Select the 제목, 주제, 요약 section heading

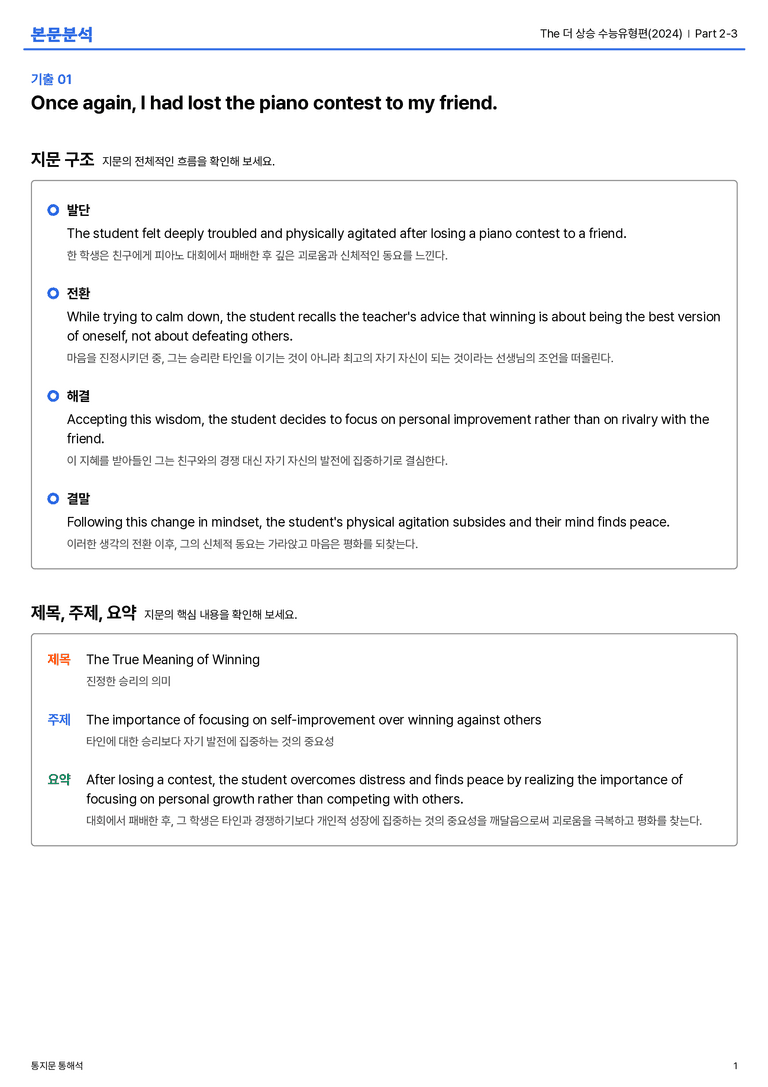[83, 613]
